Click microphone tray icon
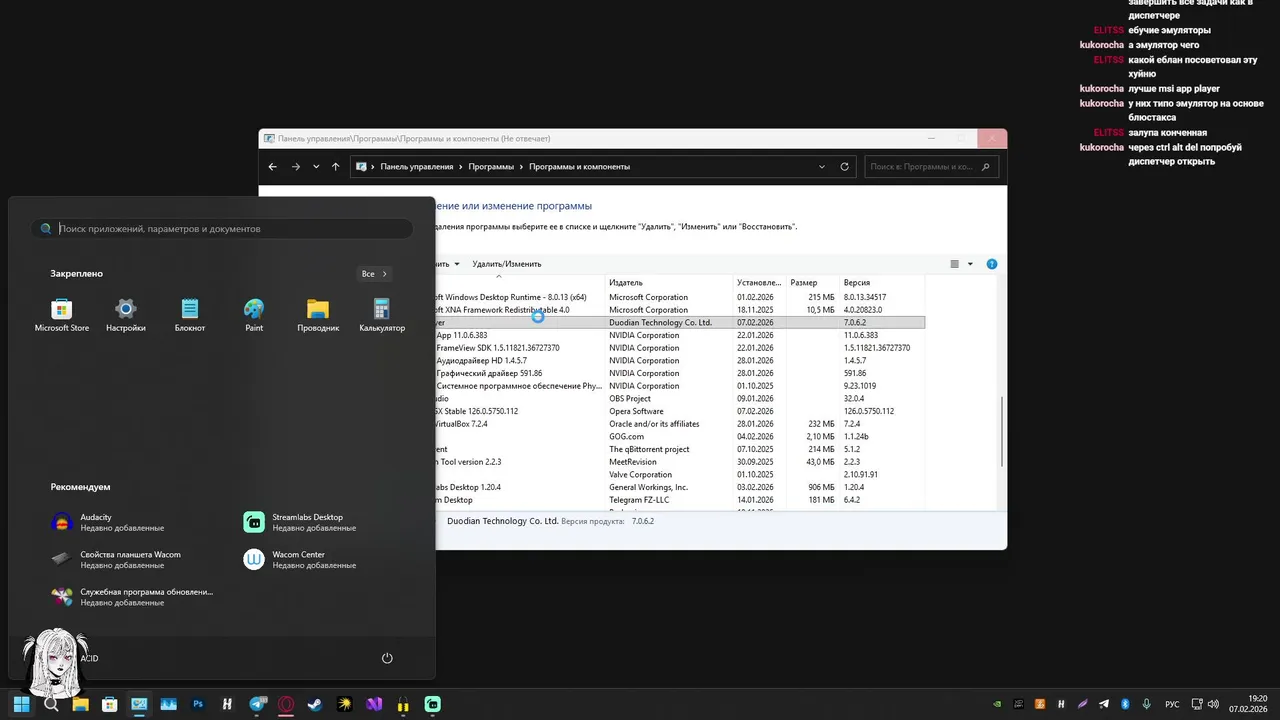 [1146, 704]
